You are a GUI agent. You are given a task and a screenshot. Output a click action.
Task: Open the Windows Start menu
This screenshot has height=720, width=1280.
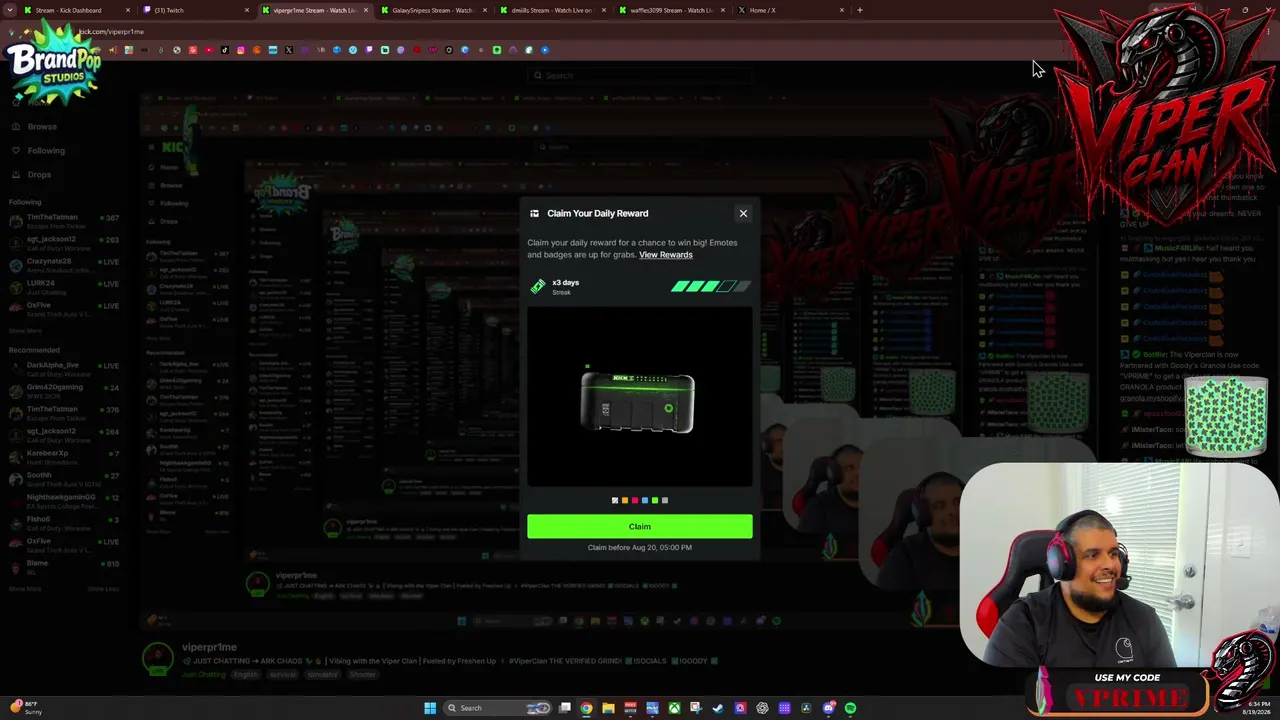tap(430, 708)
